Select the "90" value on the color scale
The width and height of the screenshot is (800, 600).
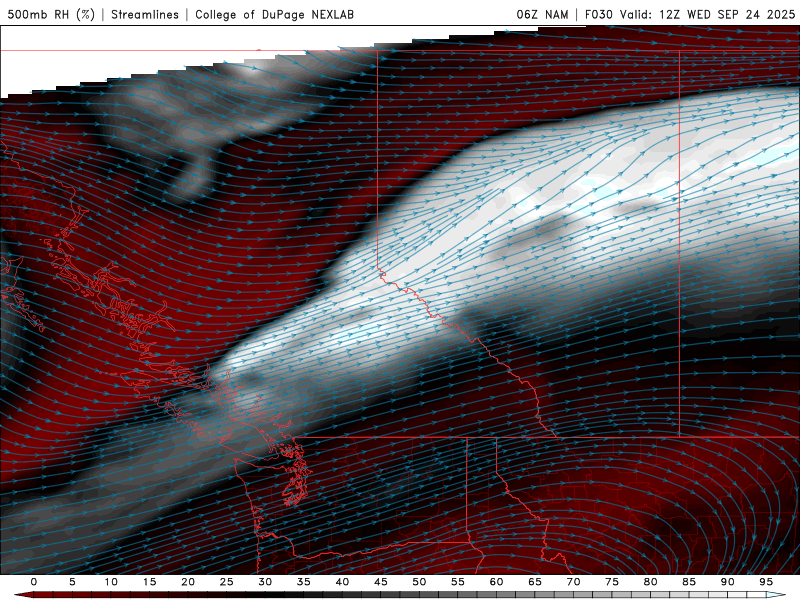[728, 582]
